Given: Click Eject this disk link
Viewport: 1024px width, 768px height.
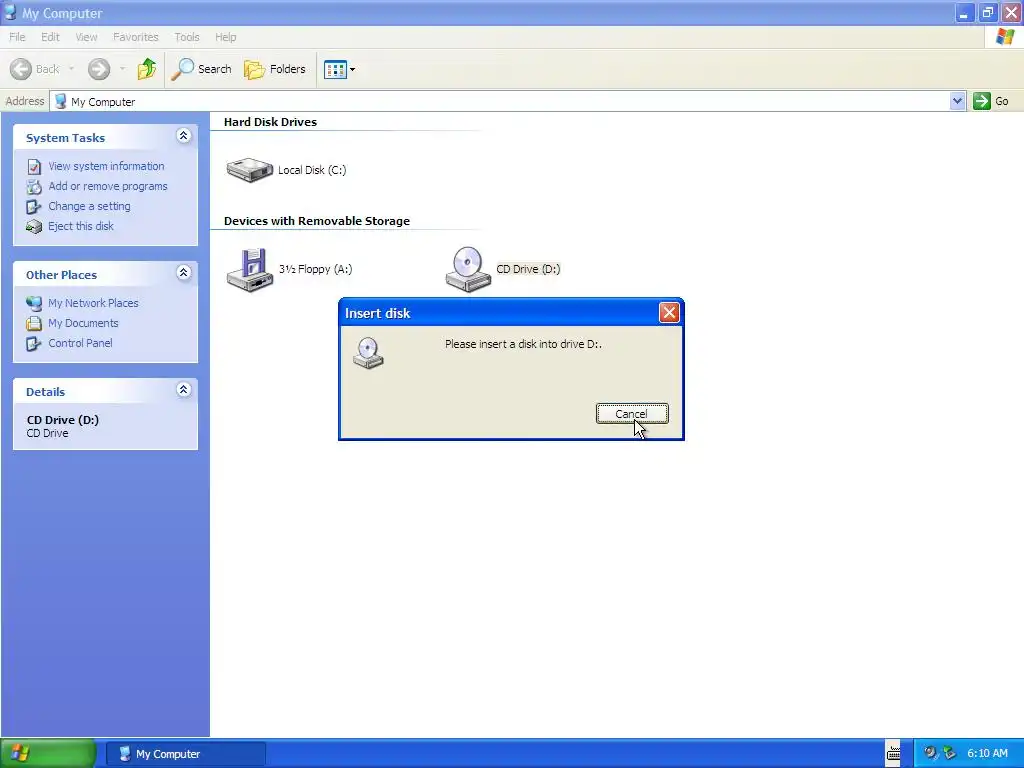Looking at the screenshot, I should [81, 226].
